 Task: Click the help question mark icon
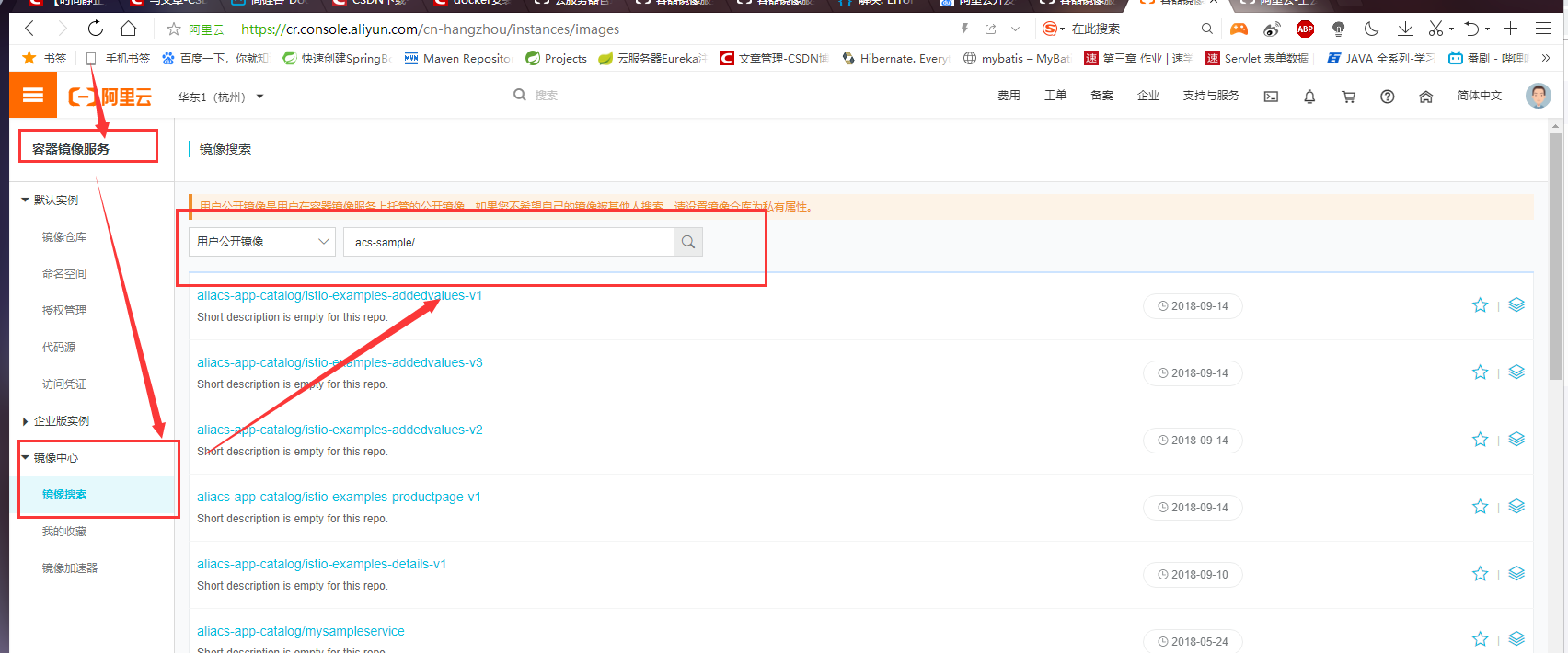[x=1387, y=97]
